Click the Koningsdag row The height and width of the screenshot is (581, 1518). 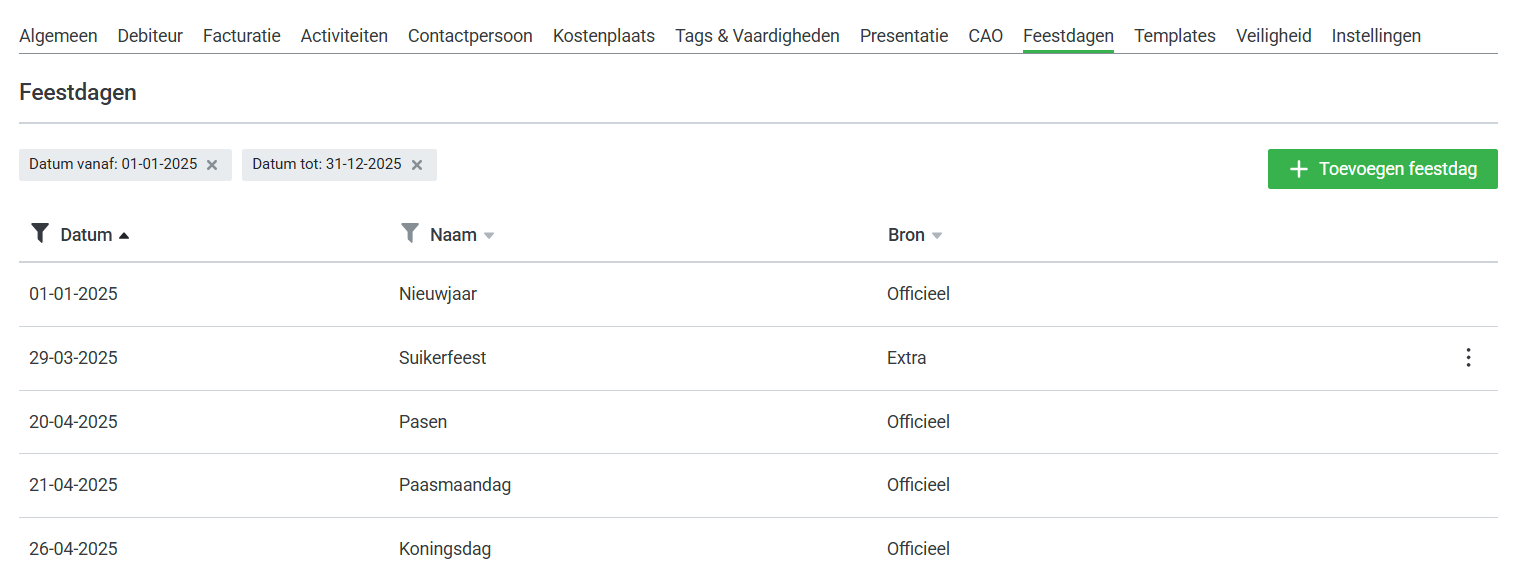click(x=444, y=549)
